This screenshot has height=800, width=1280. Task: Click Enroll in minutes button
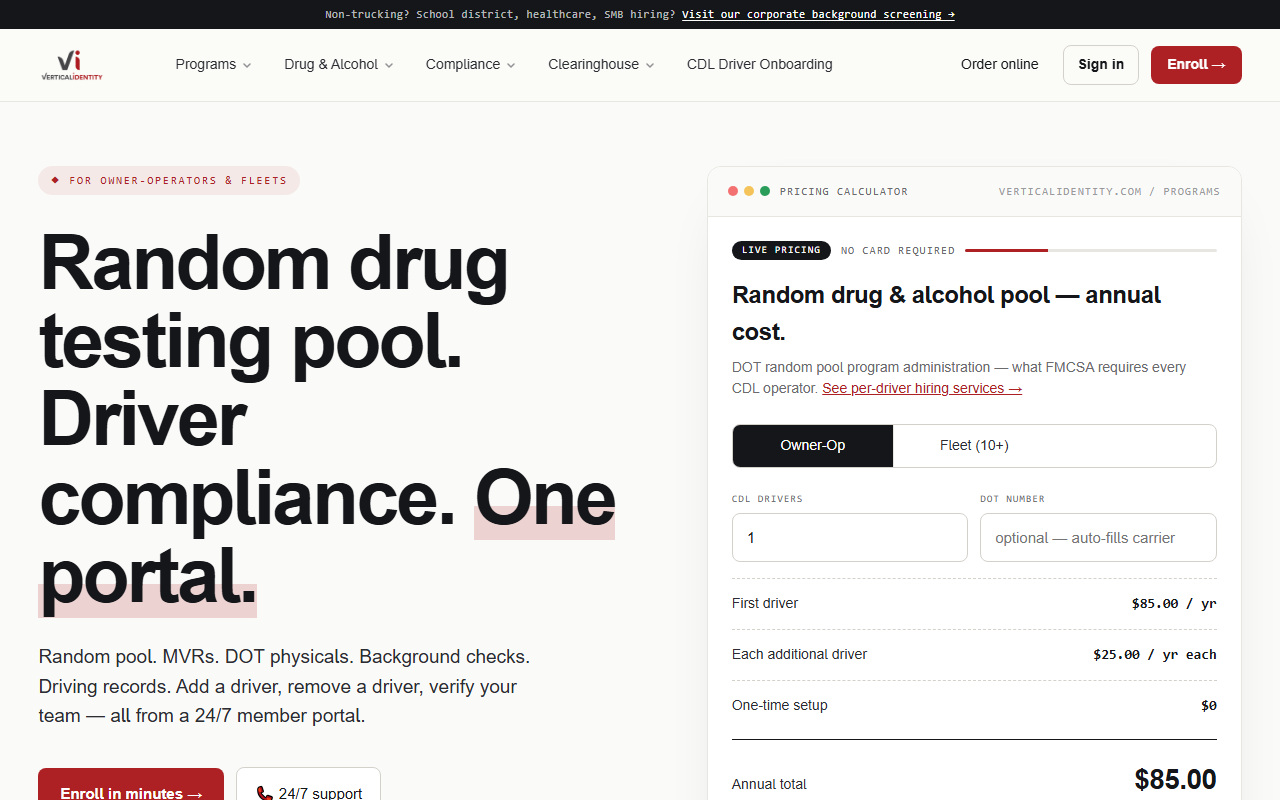tap(131, 784)
